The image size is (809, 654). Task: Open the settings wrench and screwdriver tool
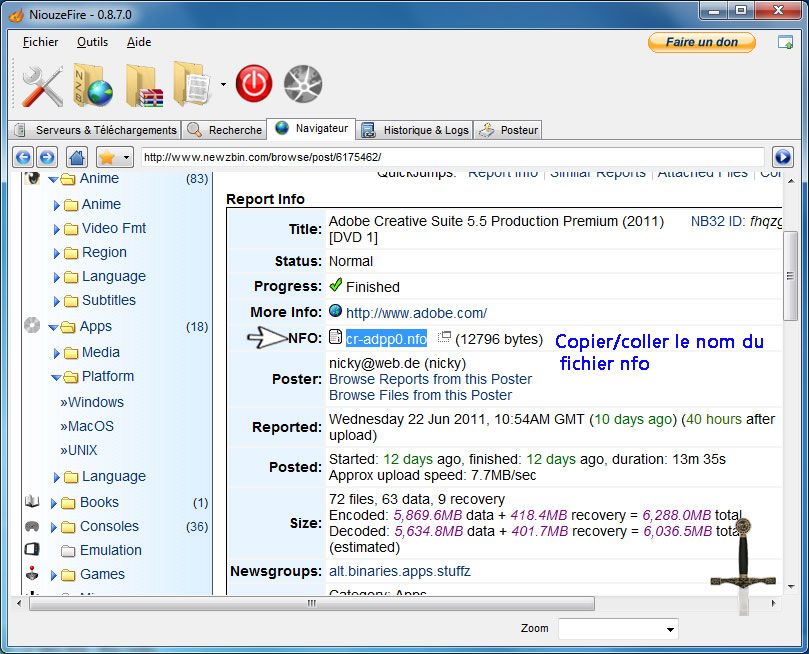pyautogui.click(x=42, y=86)
